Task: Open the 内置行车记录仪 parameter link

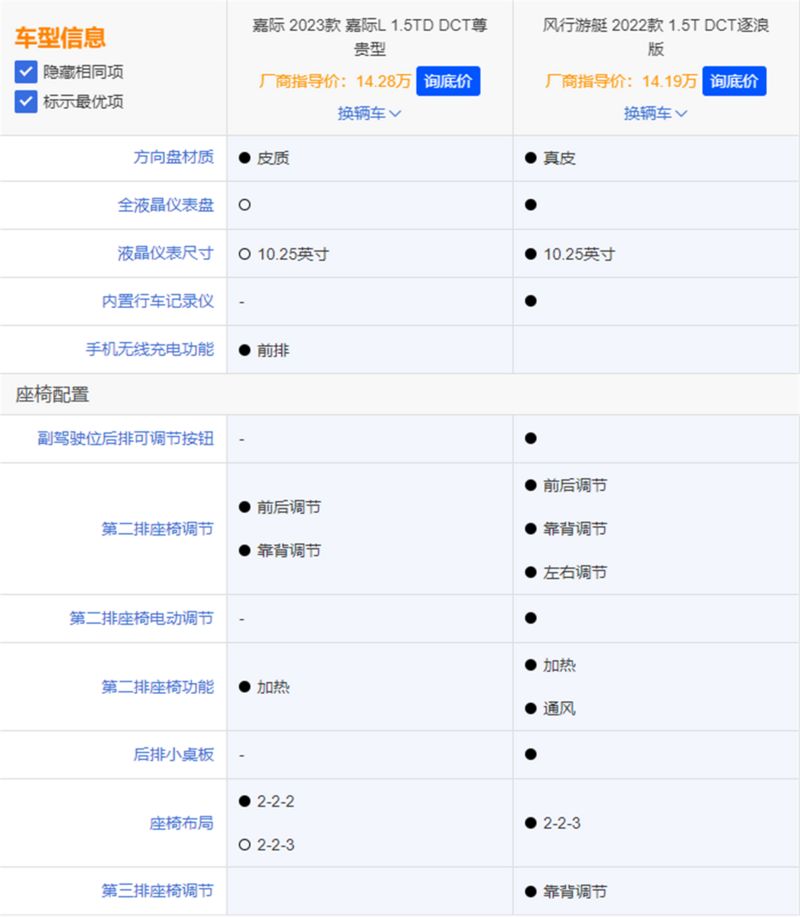Action: click(158, 301)
